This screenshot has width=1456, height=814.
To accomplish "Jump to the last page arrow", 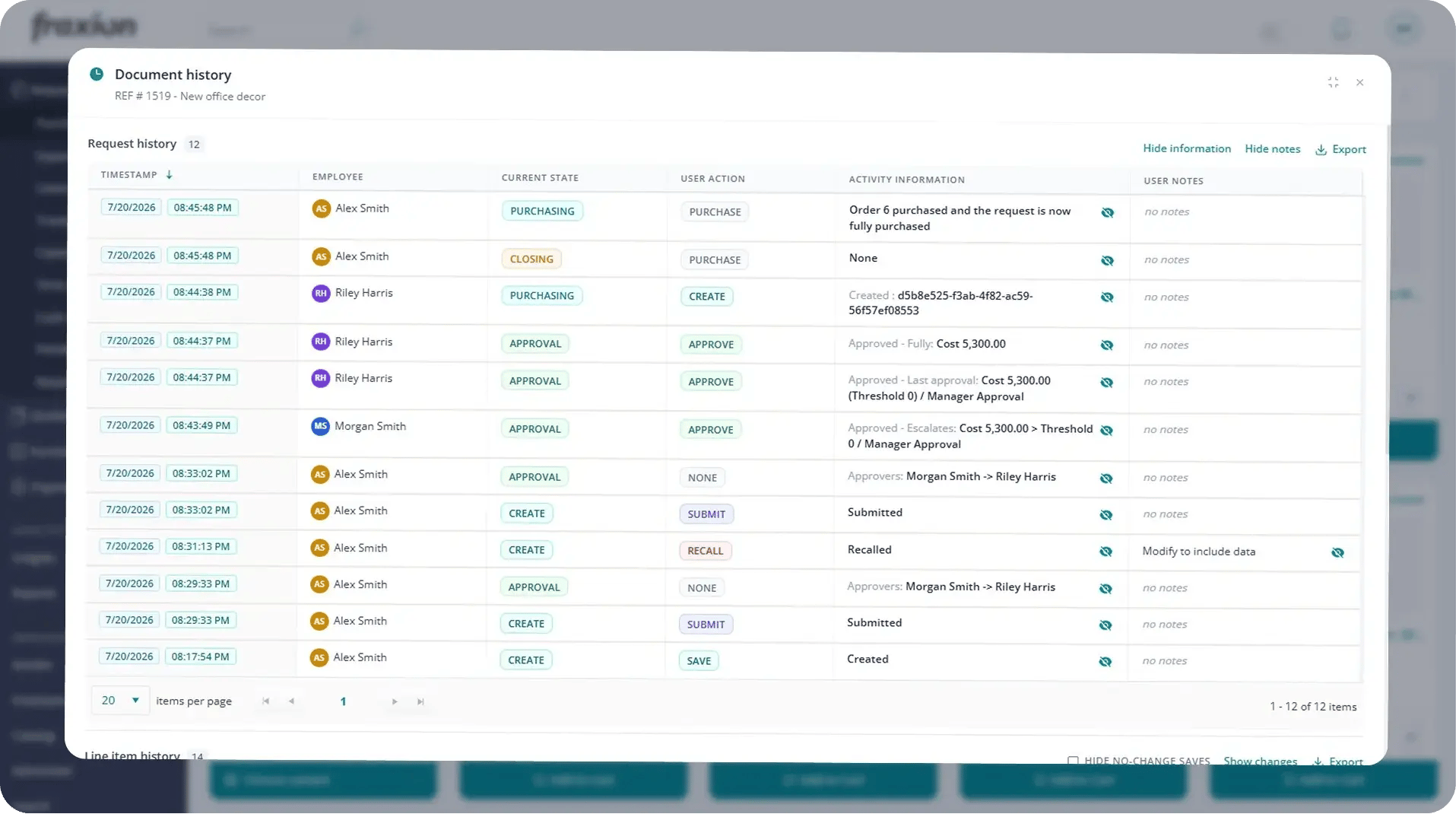I will coord(420,701).
